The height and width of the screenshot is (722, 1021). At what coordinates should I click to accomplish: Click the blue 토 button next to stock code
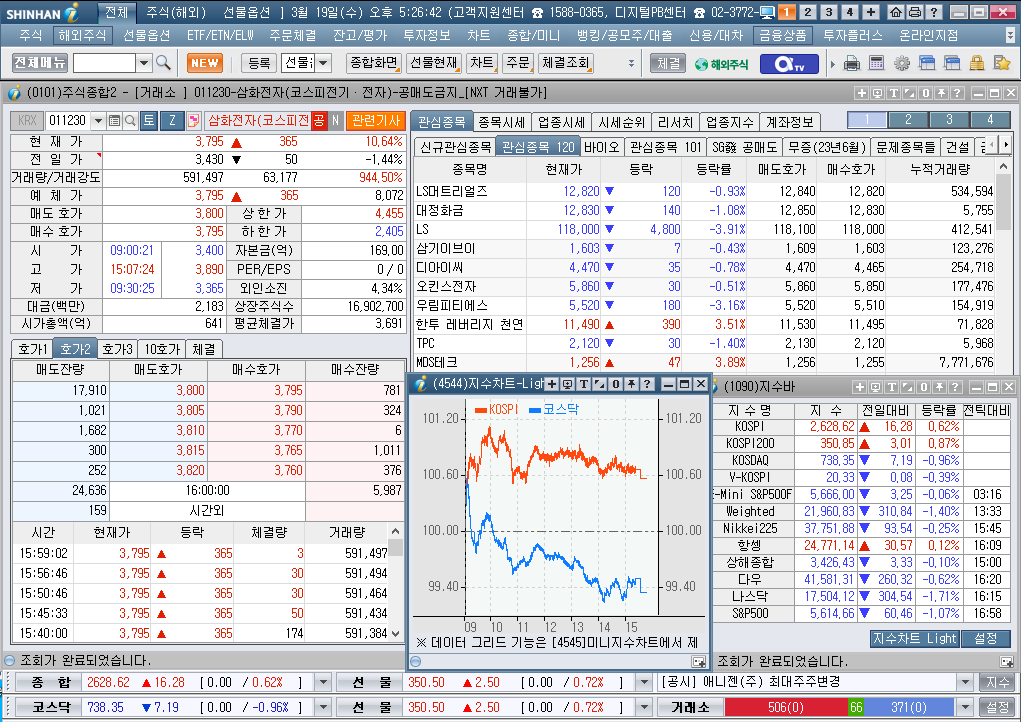tap(149, 120)
